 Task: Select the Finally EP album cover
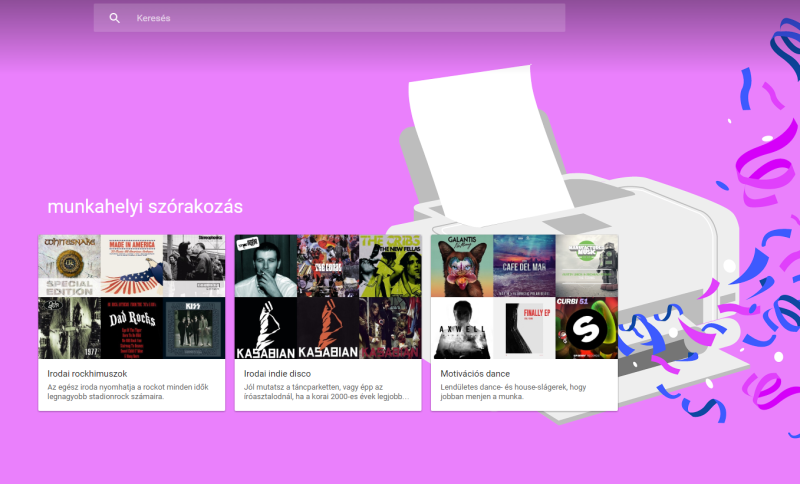coord(524,328)
